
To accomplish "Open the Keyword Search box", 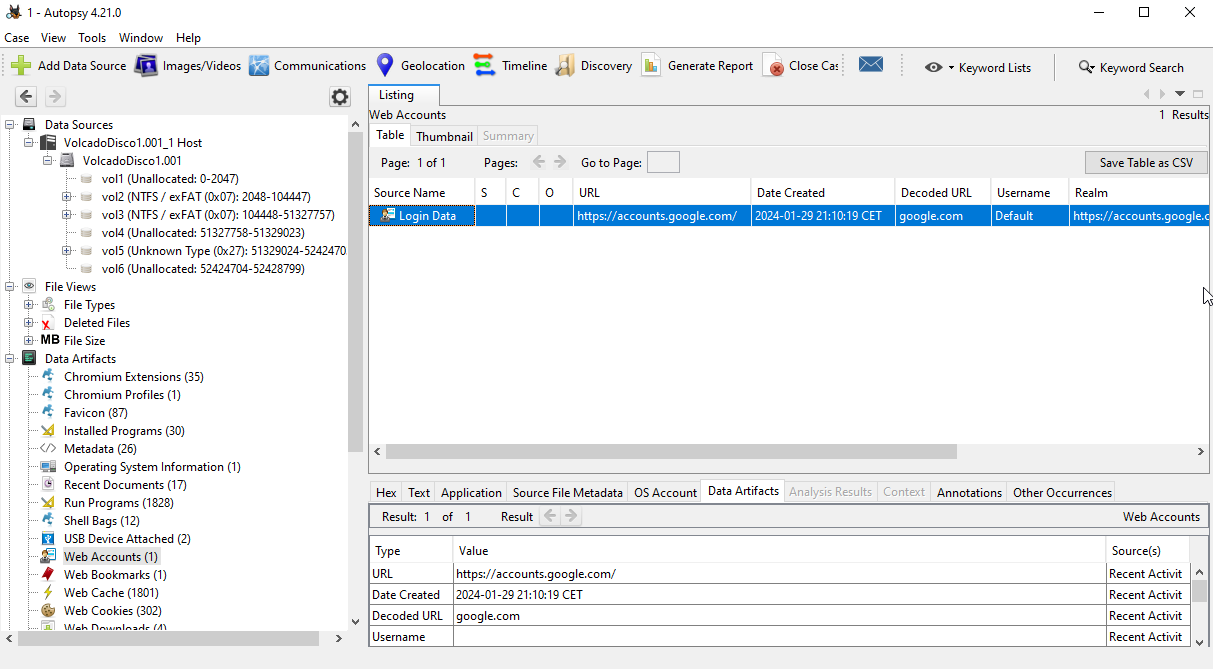I will point(1131,67).
